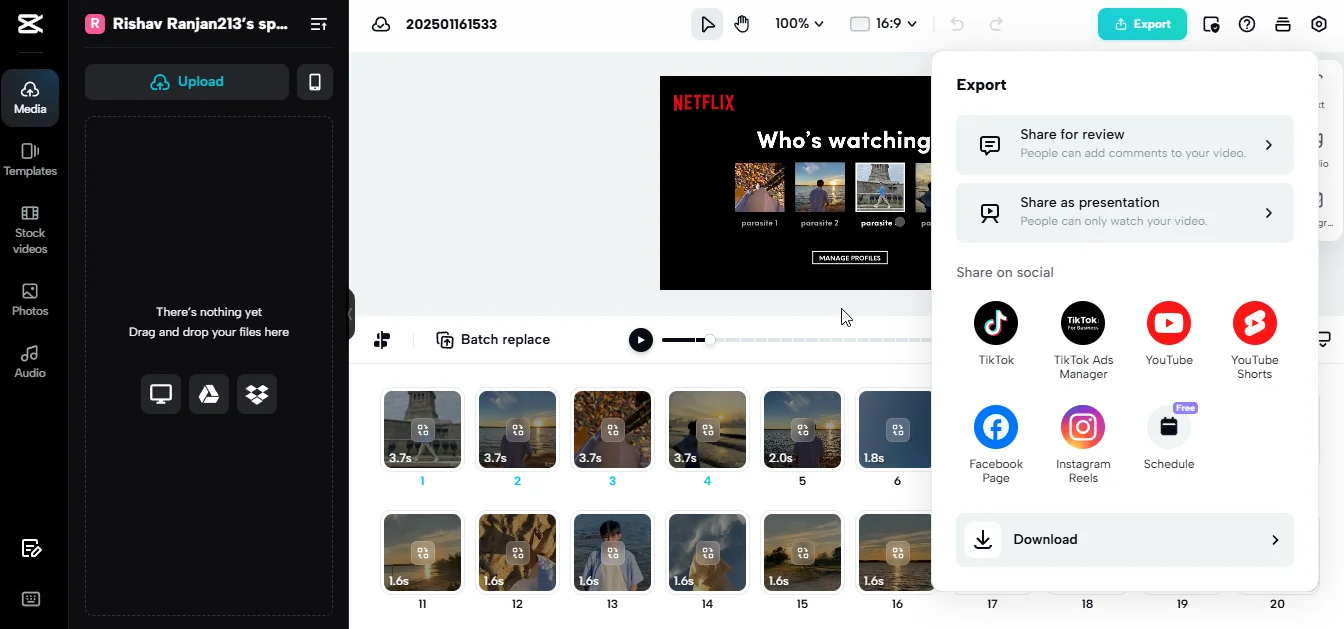The width and height of the screenshot is (1344, 629).
Task: Select clip 14 thumbnail
Action: [707, 552]
